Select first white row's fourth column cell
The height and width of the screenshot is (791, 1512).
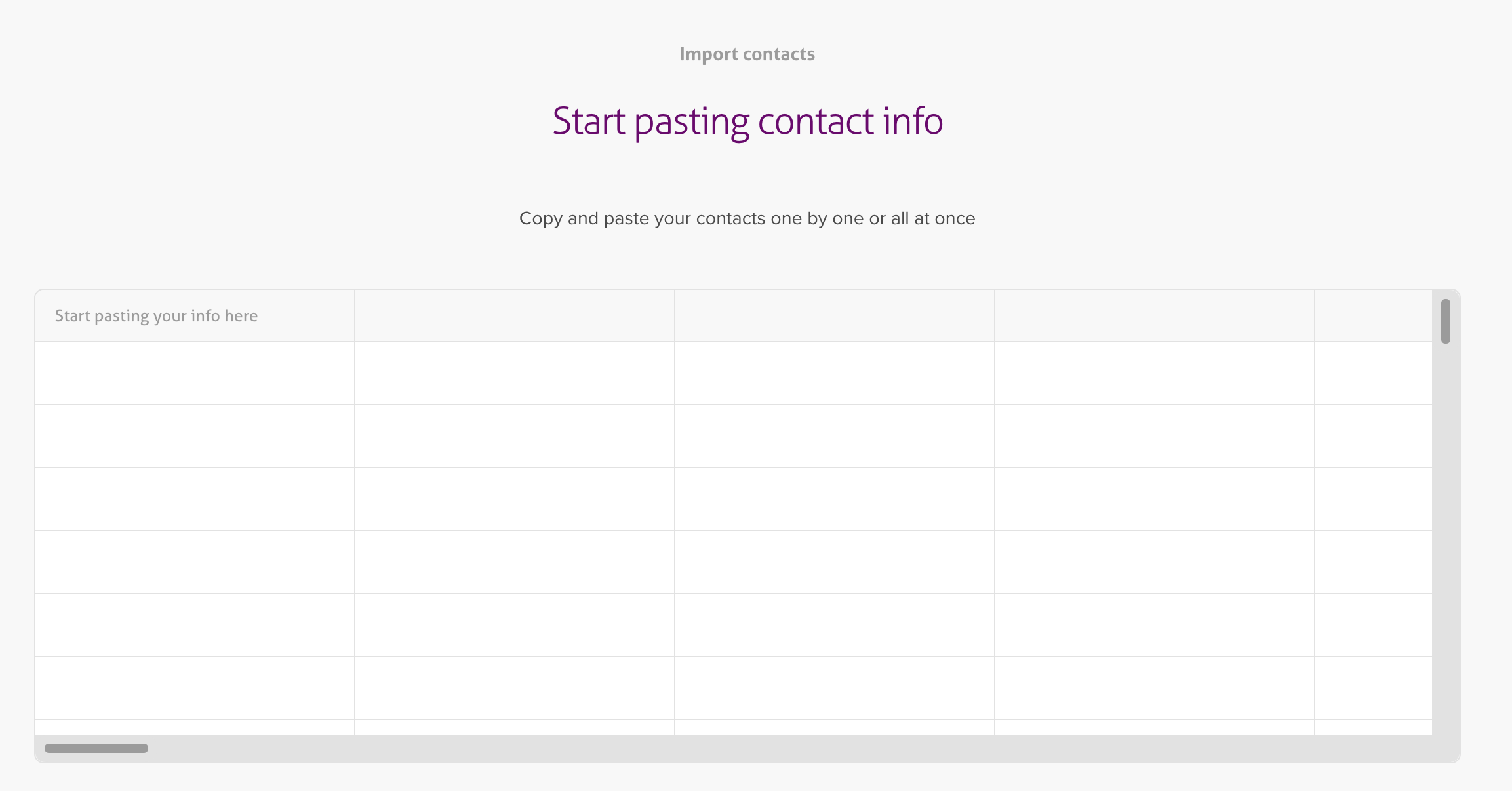coord(1155,373)
